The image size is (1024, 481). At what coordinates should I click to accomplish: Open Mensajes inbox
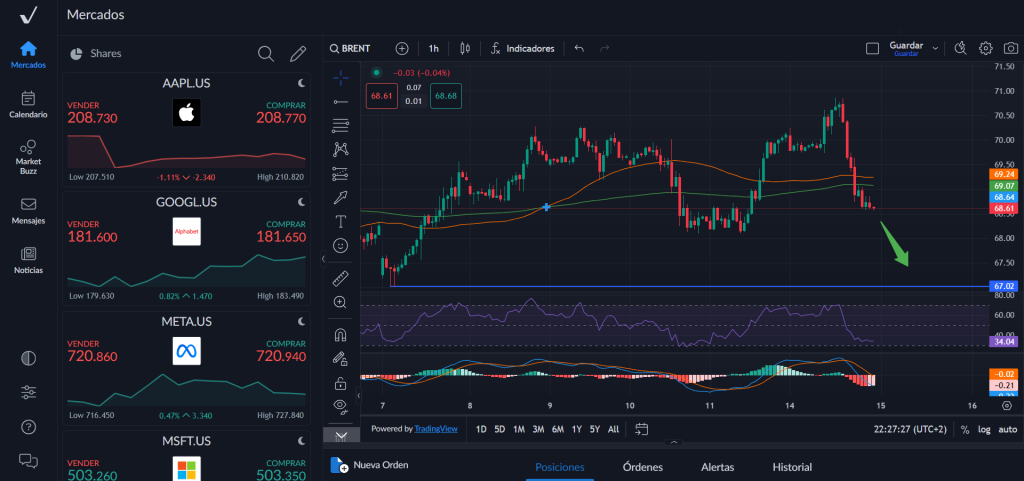point(28,211)
